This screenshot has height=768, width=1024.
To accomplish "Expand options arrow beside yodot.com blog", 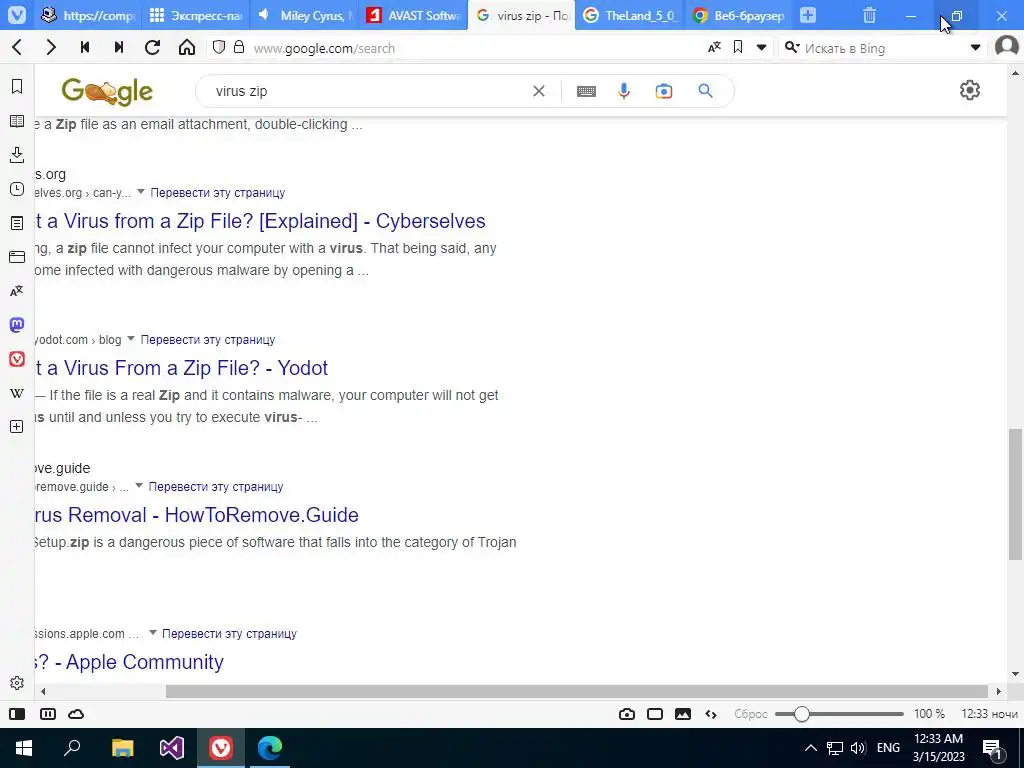I will coord(131,339).
